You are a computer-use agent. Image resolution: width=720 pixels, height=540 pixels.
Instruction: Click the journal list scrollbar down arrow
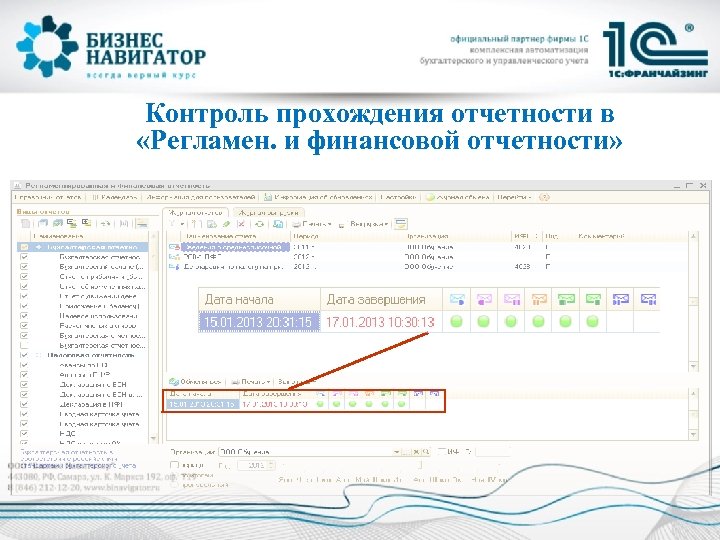pyautogui.click(x=693, y=366)
